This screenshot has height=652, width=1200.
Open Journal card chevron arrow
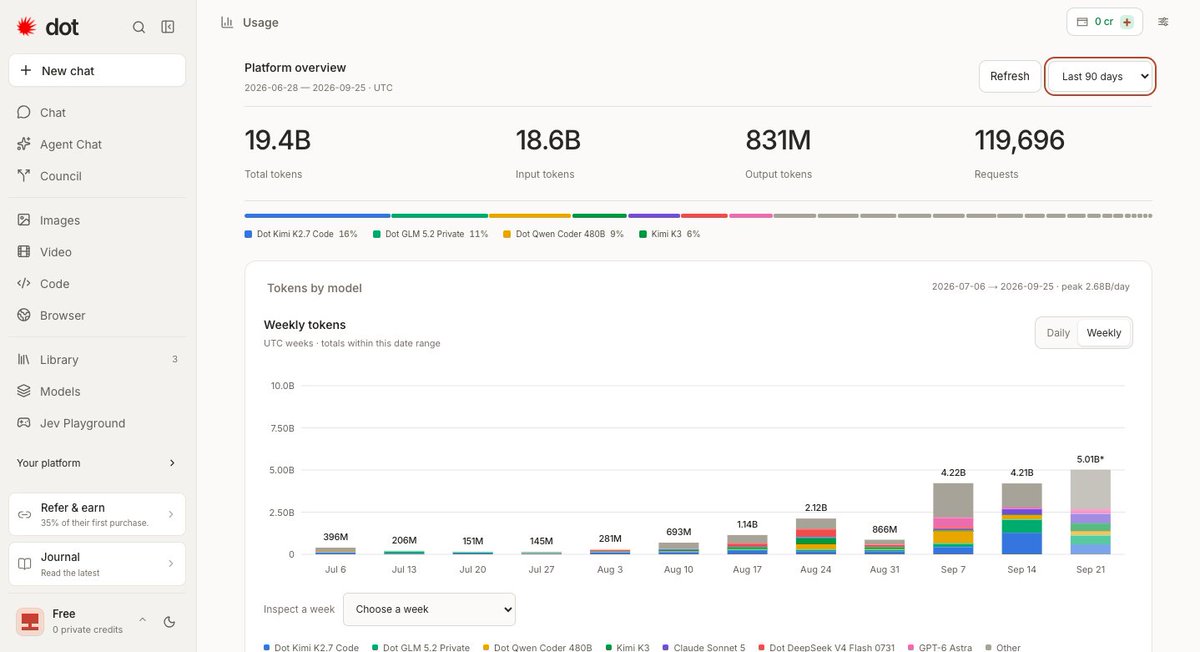click(x=170, y=564)
